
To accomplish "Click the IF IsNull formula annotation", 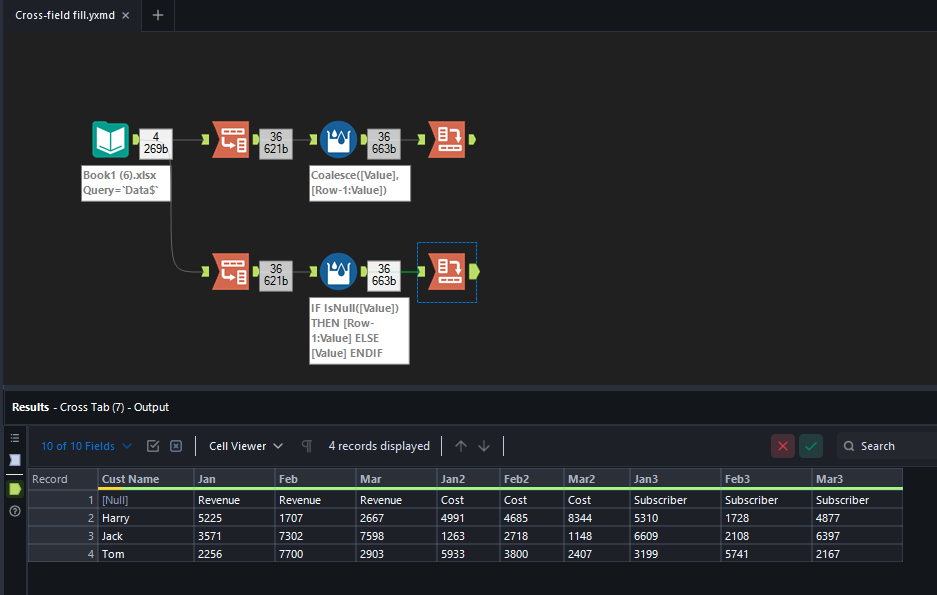I will (359, 331).
